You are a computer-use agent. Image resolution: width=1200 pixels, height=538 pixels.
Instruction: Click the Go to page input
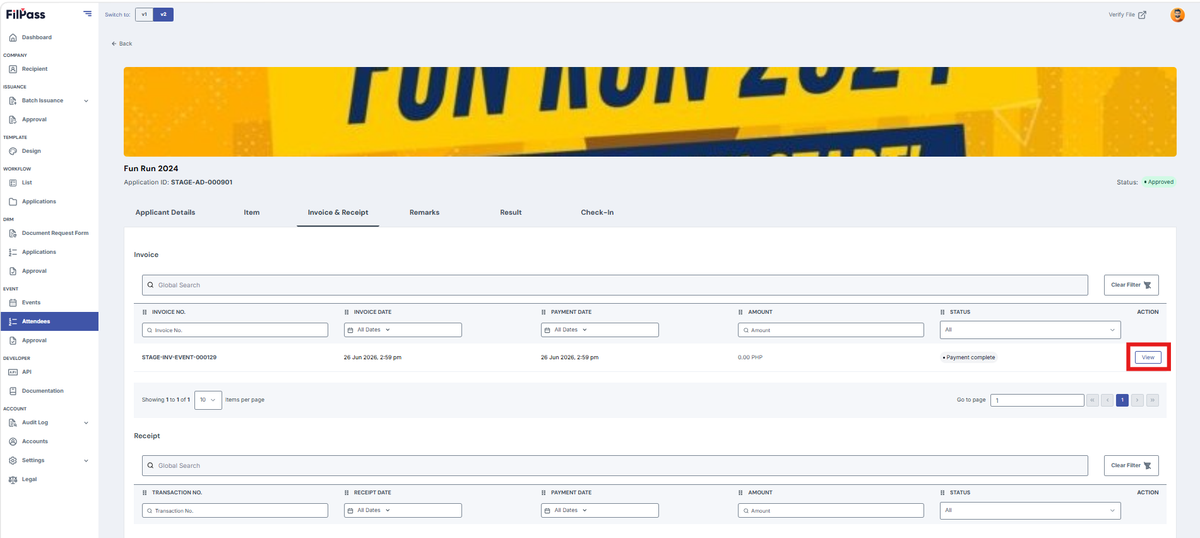[x=1037, y=400]
